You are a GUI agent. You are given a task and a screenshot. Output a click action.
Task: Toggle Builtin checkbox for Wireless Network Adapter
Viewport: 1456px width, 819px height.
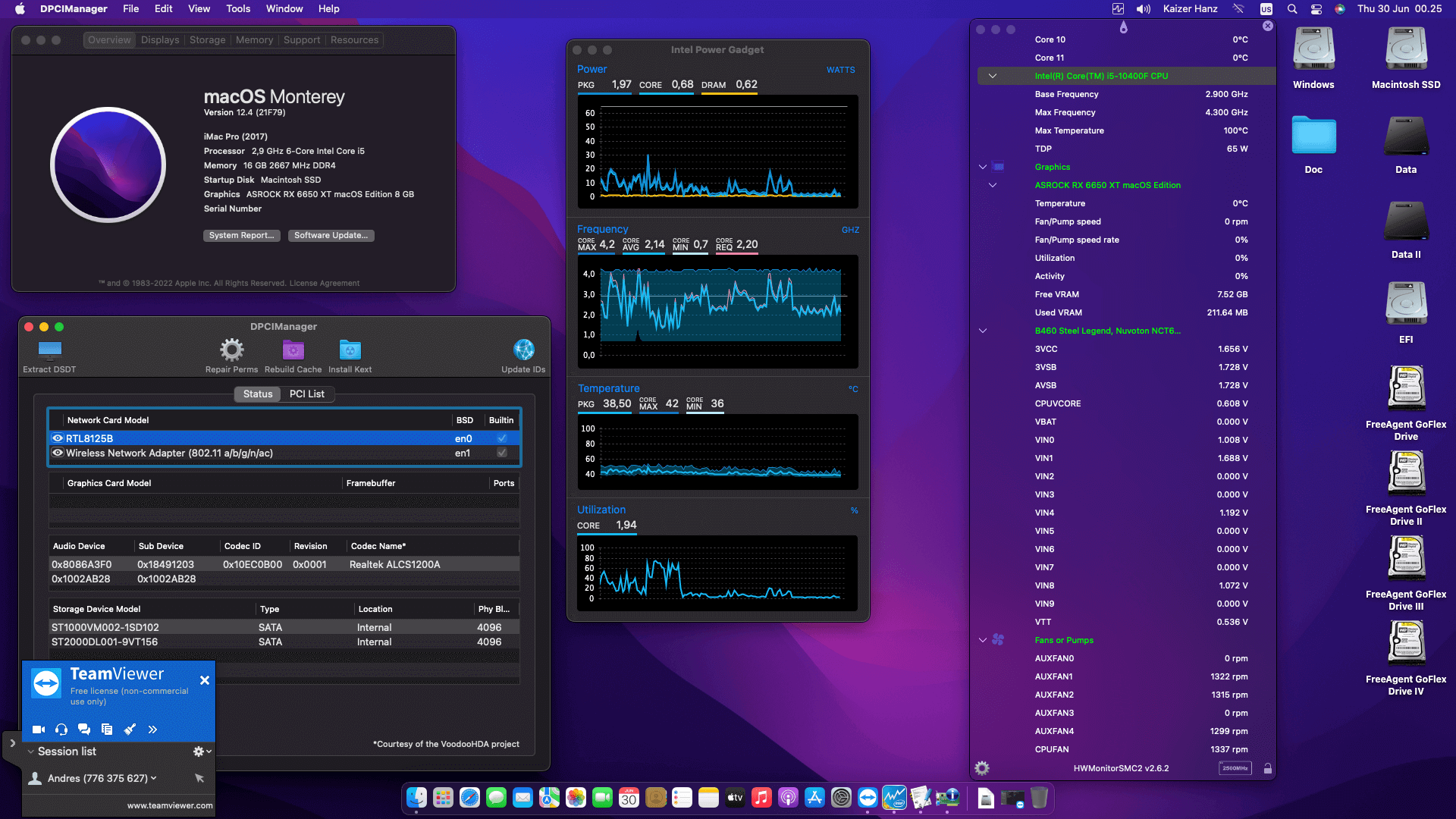pyautogui.click(x=501, y=453)
